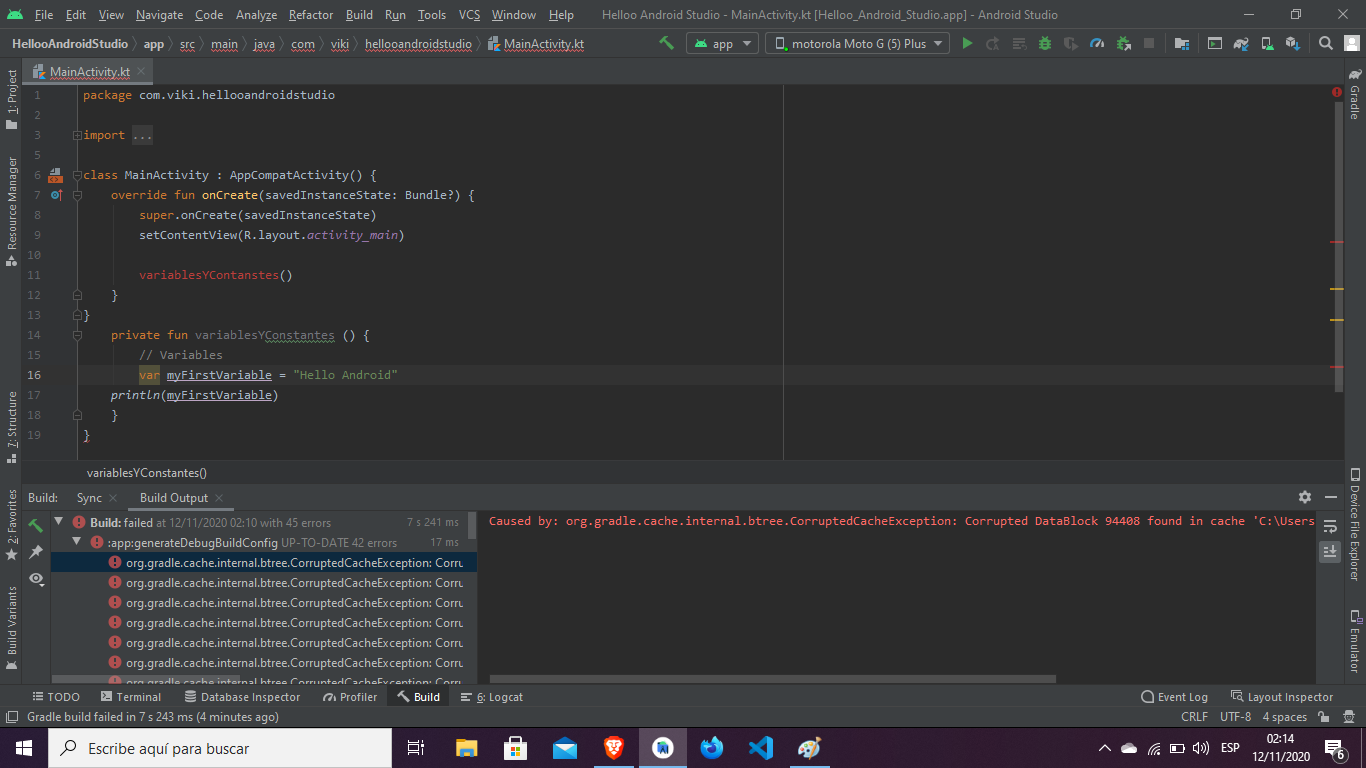Viewport: 1366px width, 768px height.
Task: Open the Refactor menu
Action: coord(311,15)
